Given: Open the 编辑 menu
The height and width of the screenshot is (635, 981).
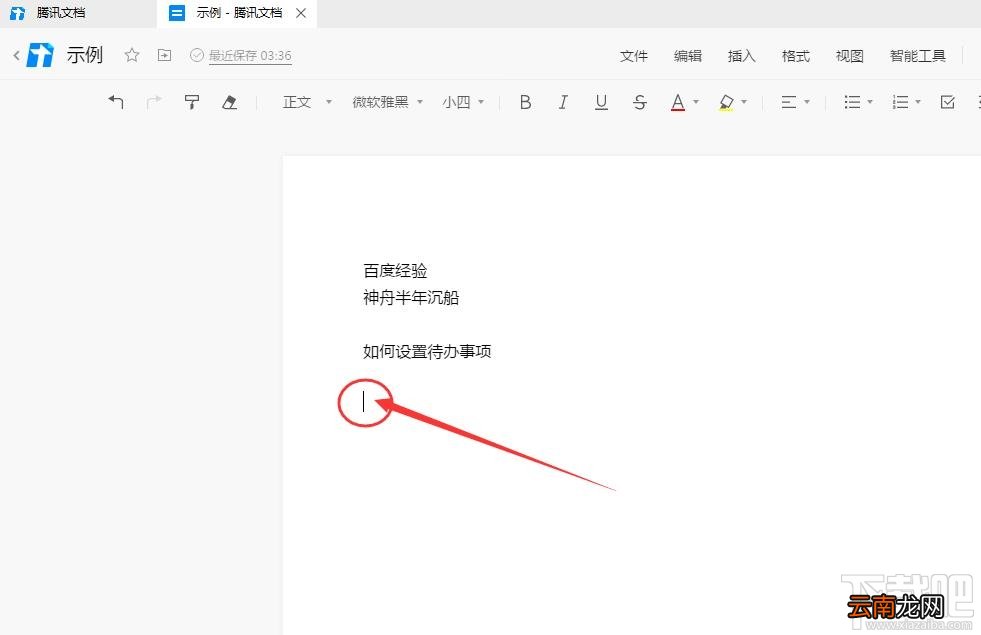Looking at the screenshot, I should point(688,56).
